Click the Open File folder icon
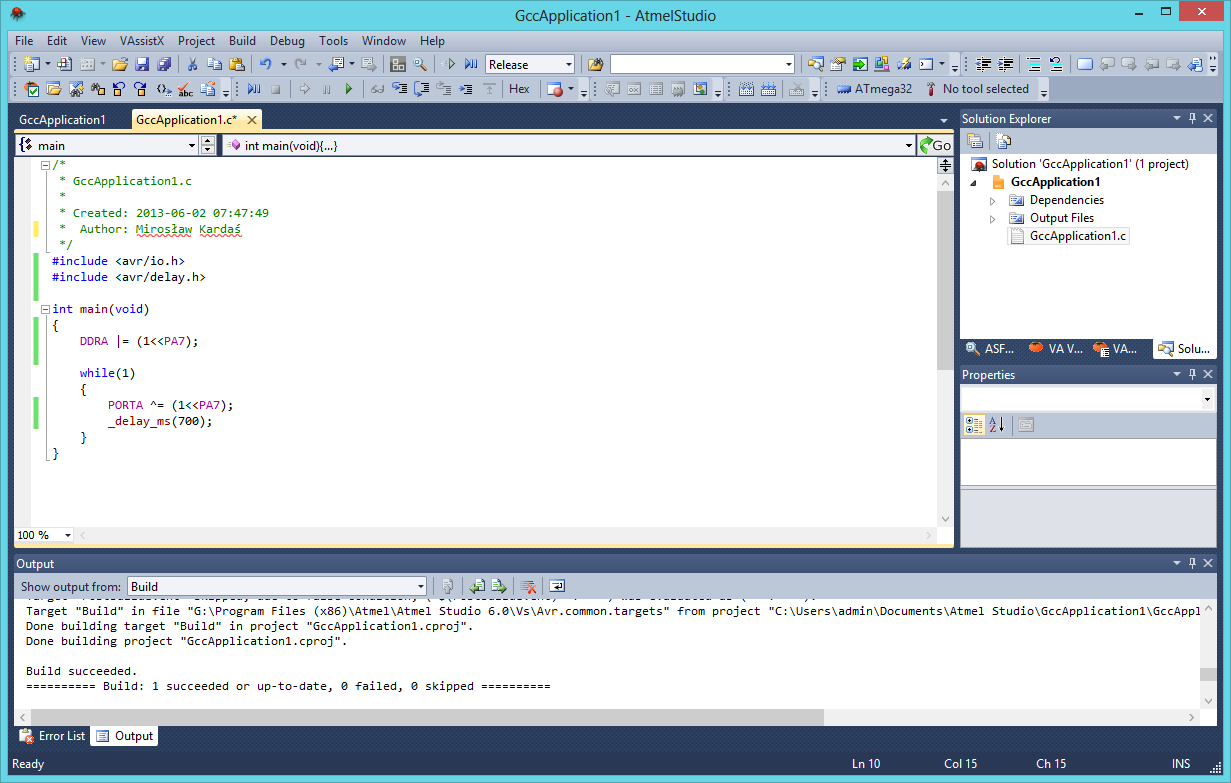 coord(119,64)
